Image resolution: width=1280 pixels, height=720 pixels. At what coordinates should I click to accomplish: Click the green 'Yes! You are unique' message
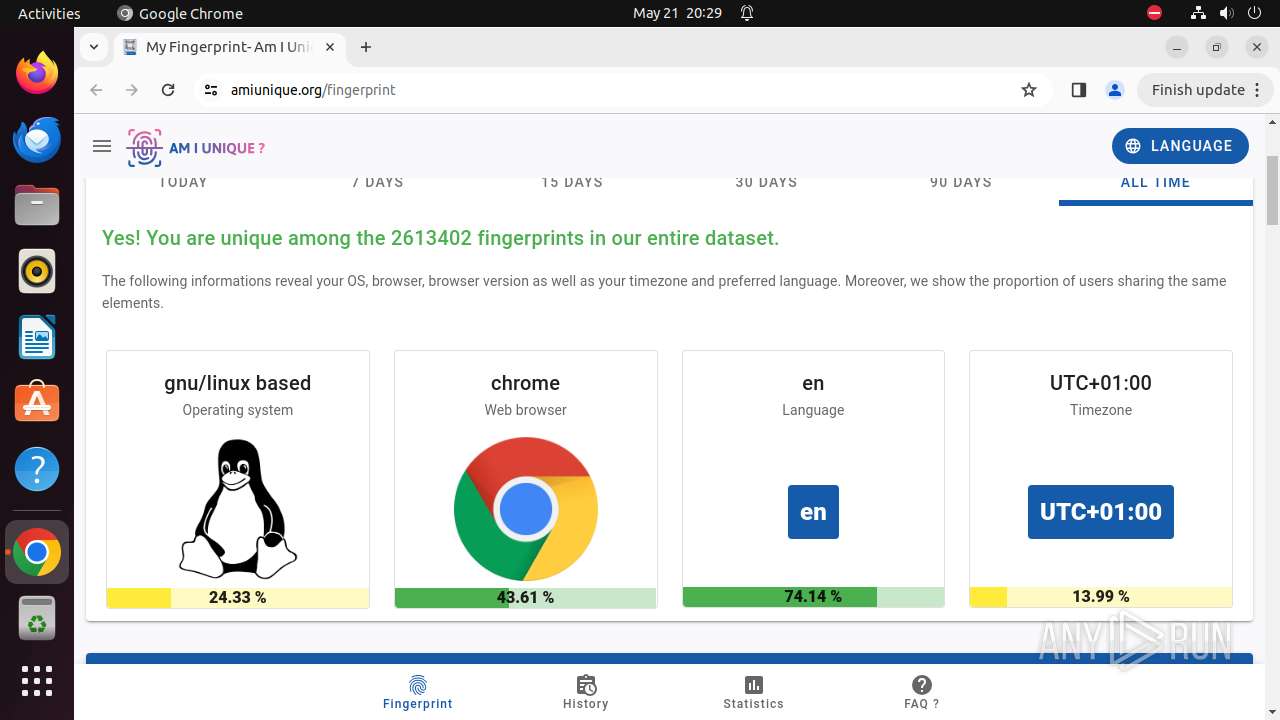[440, 238]
